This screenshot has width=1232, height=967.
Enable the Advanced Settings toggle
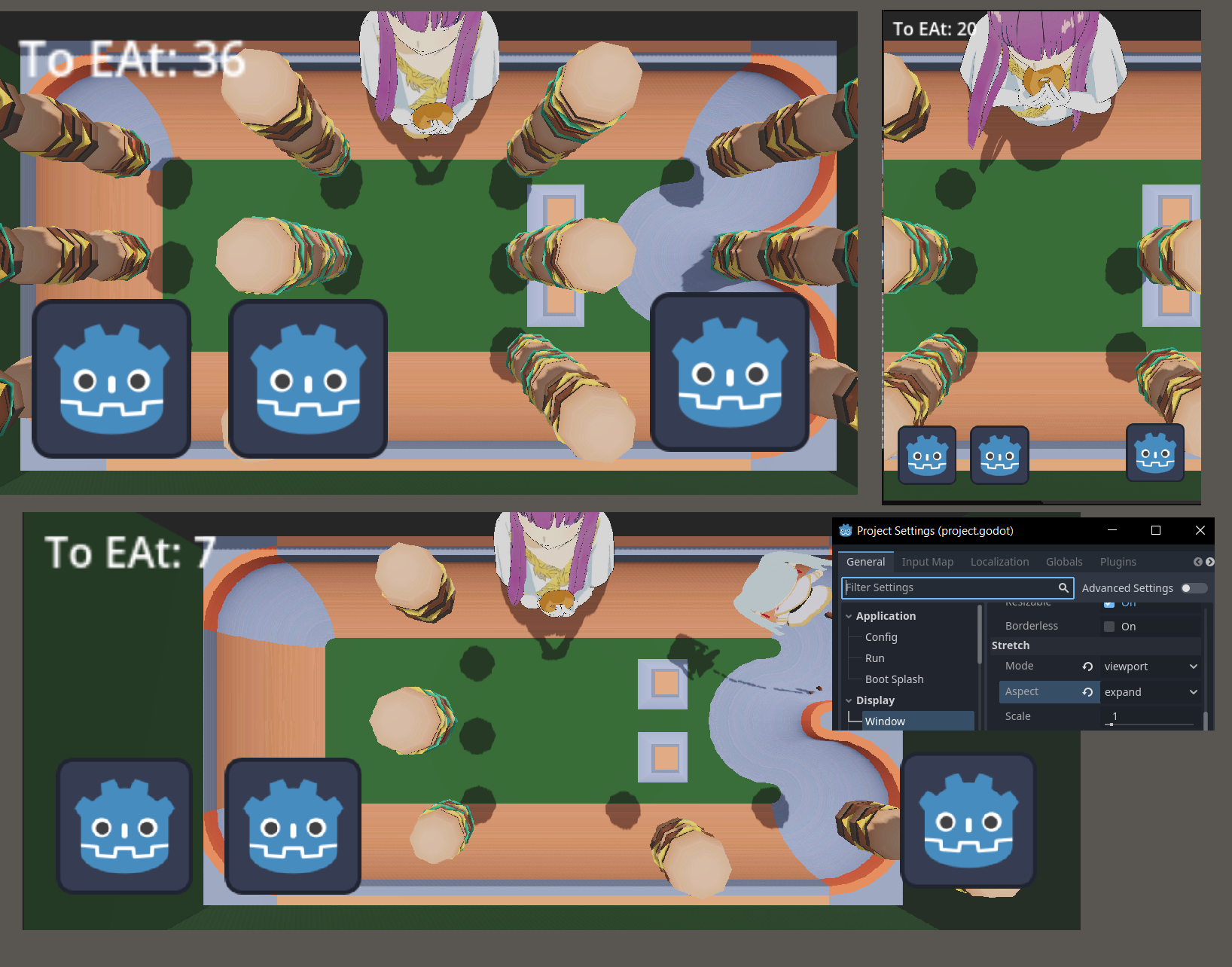(1194, 588)
